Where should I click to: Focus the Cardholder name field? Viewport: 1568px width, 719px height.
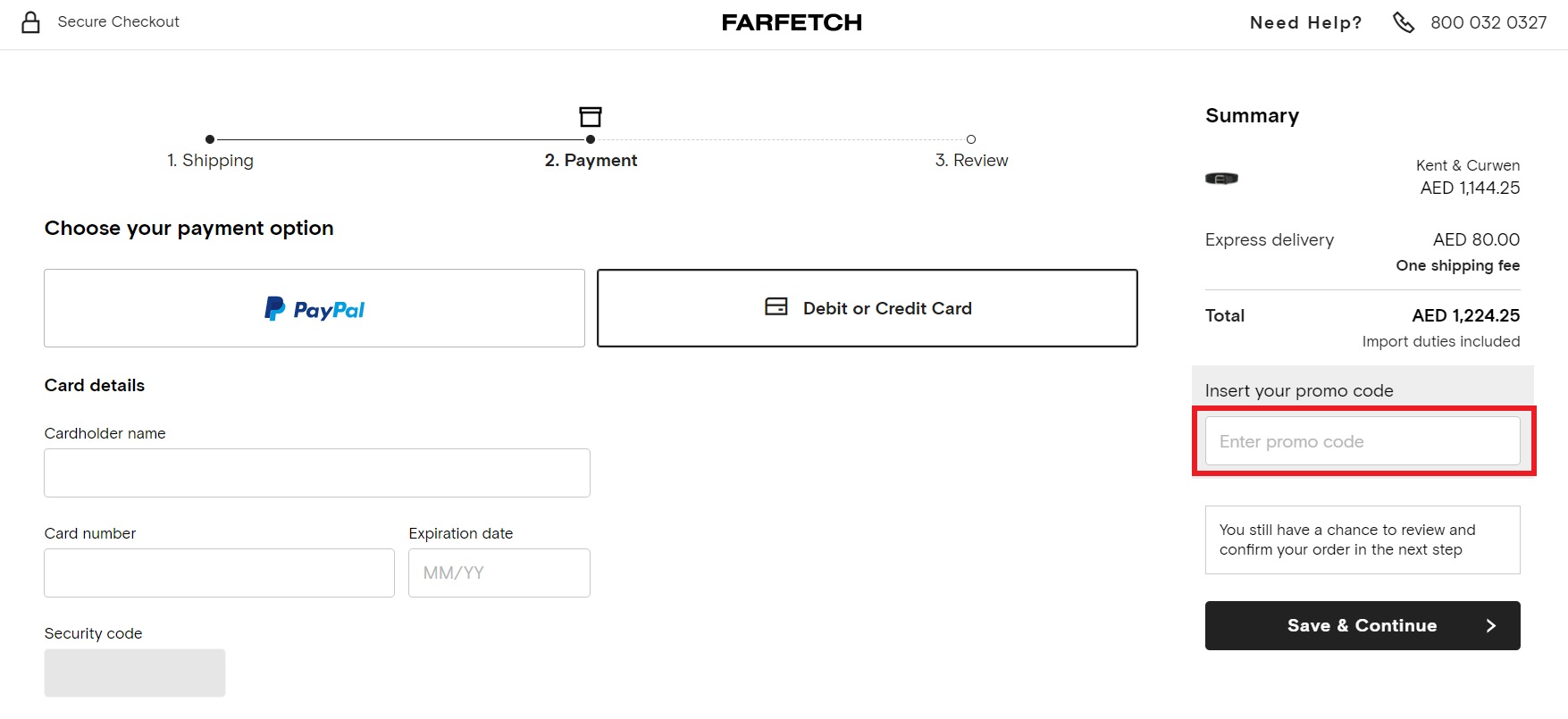(x=317, y=473)
